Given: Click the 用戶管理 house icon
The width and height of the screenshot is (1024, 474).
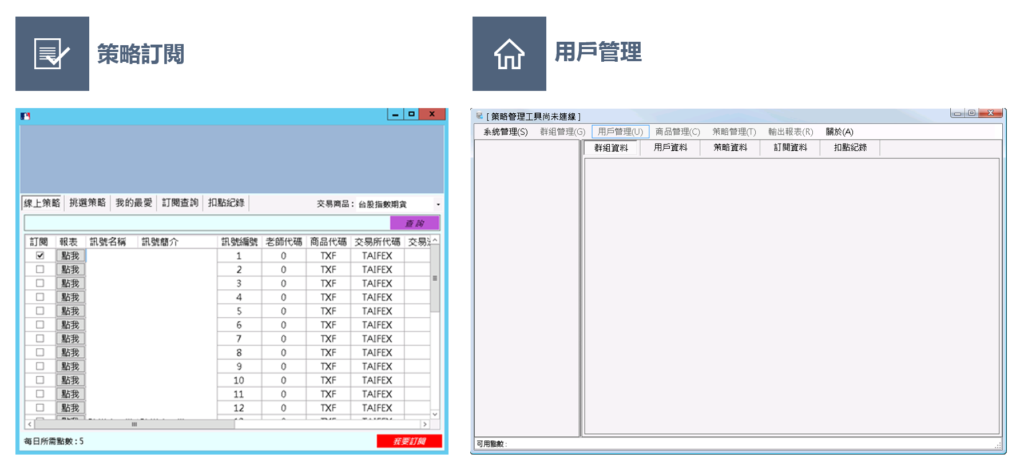Looking at the screenshot, I should [509, 53].
